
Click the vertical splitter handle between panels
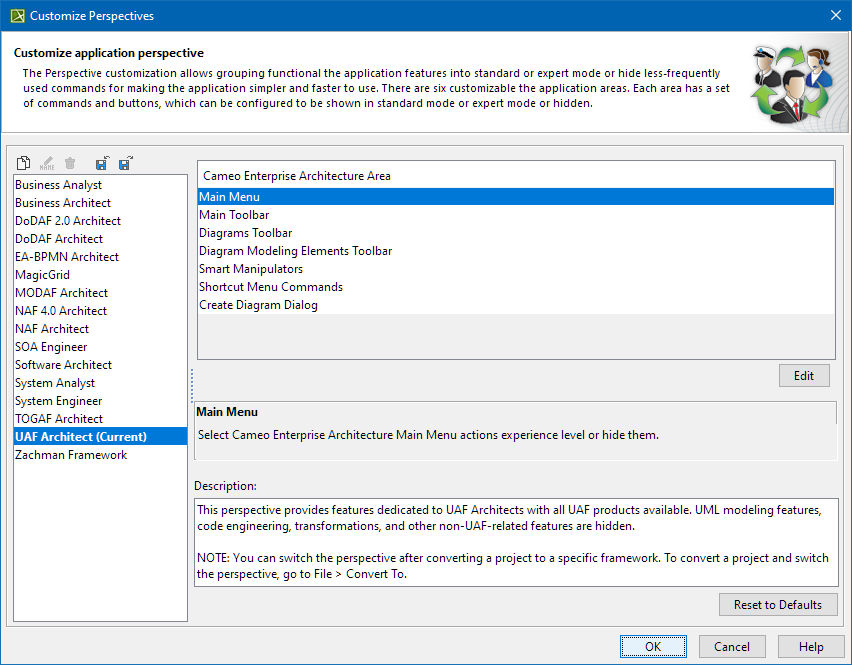click(191, 385)
